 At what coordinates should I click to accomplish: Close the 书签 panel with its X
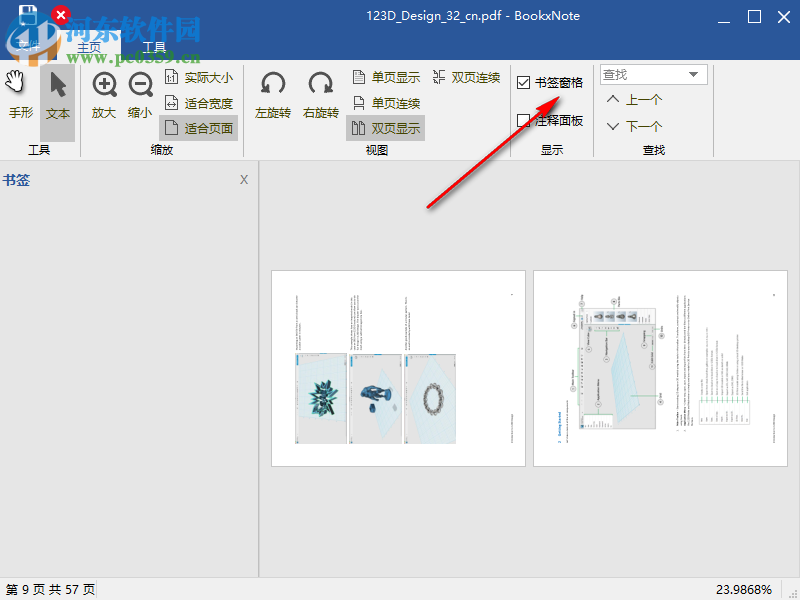pyautogui.click(x=244, y=179)
